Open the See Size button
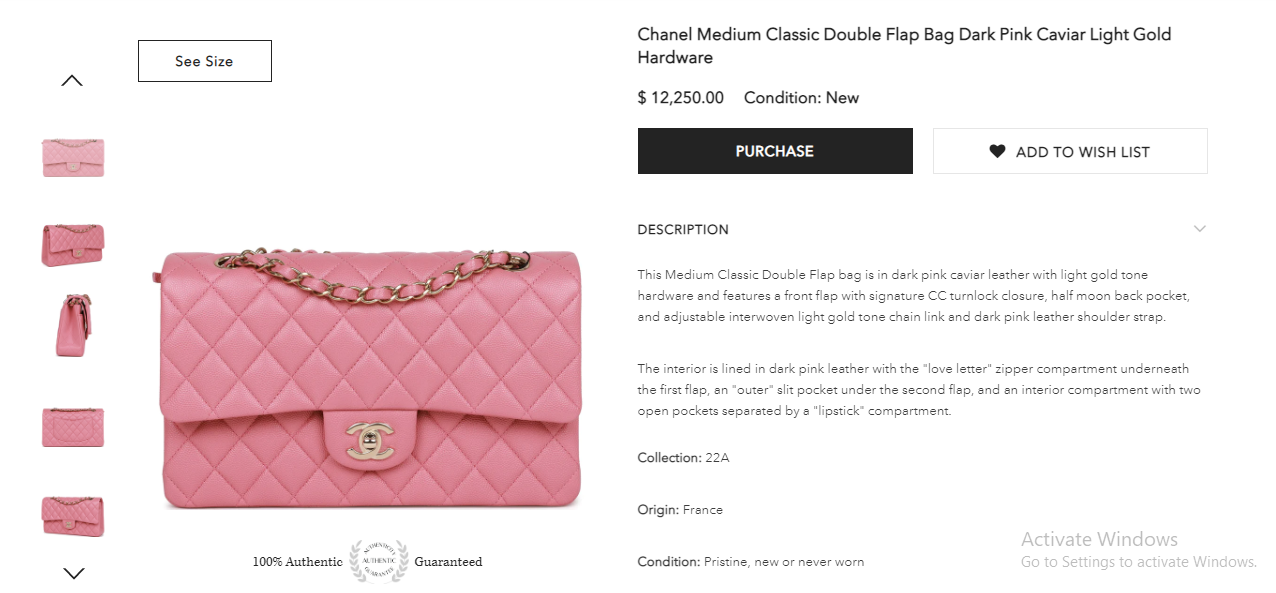The width and height of the screenshot is (1276, 593). [204, 61]
